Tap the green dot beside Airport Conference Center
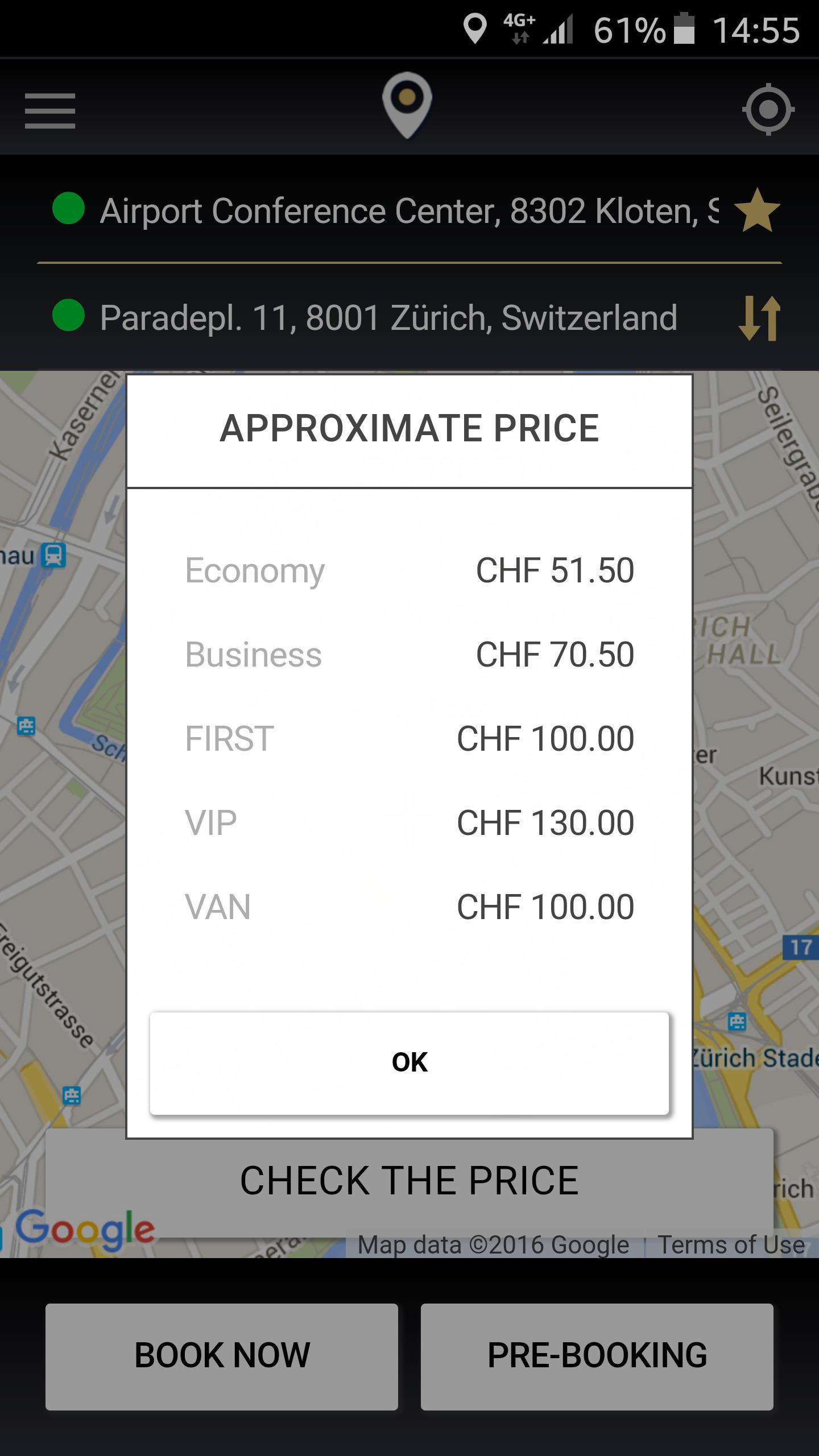 tap(68, 209)
